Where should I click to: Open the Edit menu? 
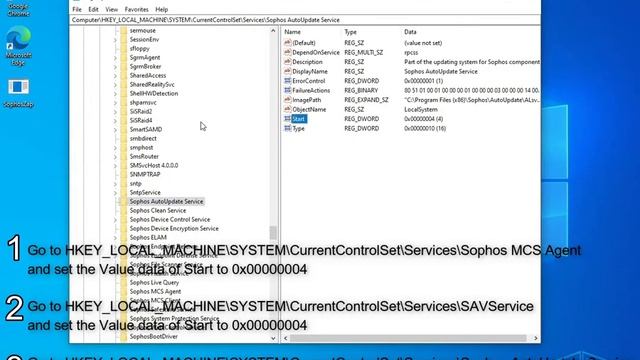93,9
